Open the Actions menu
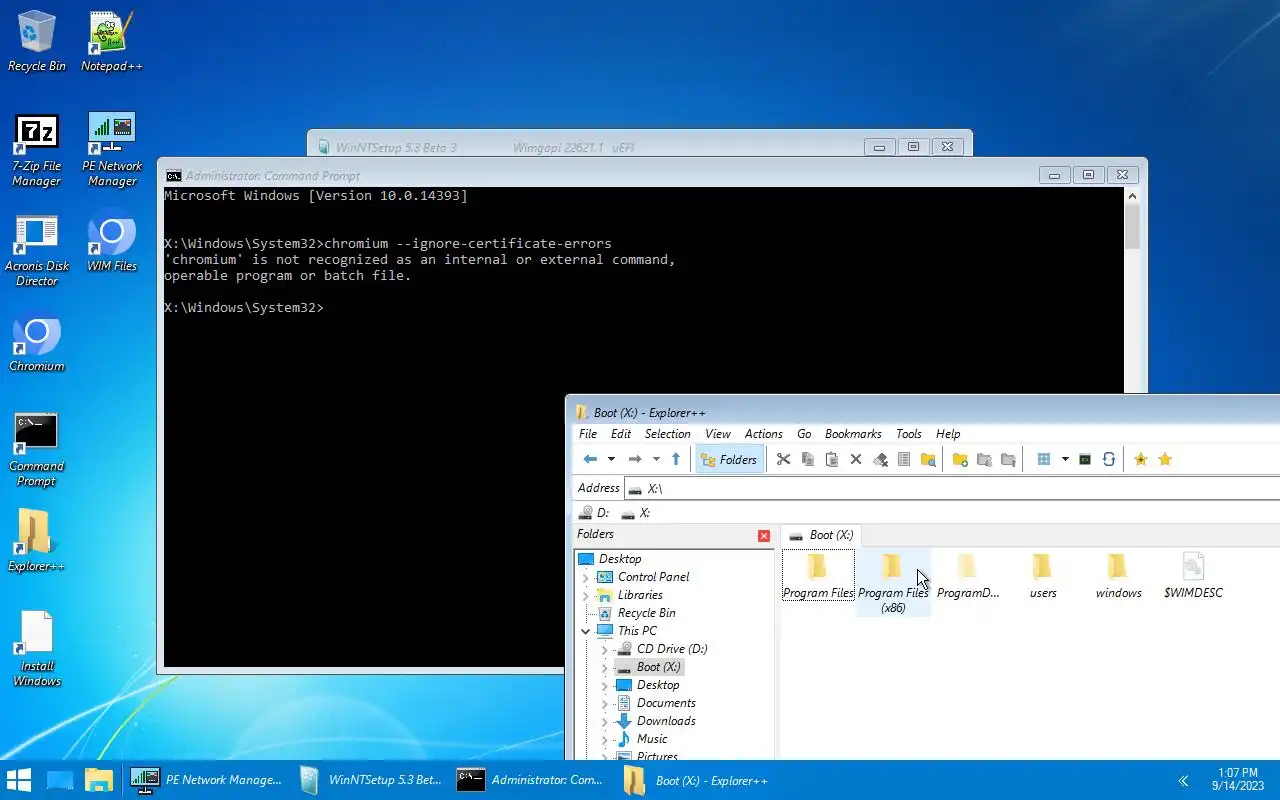 [763, 434]
